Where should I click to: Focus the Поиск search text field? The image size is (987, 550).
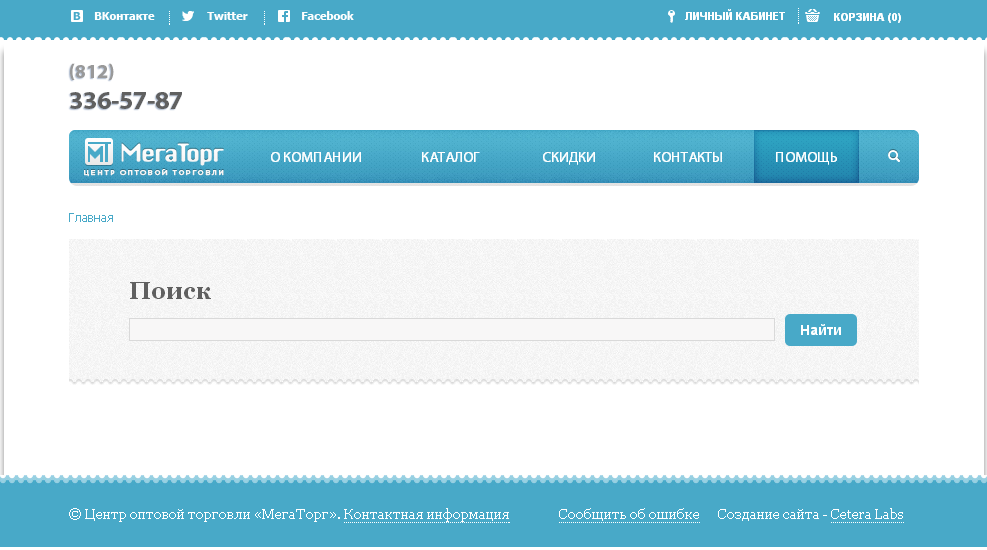(451, 330)
